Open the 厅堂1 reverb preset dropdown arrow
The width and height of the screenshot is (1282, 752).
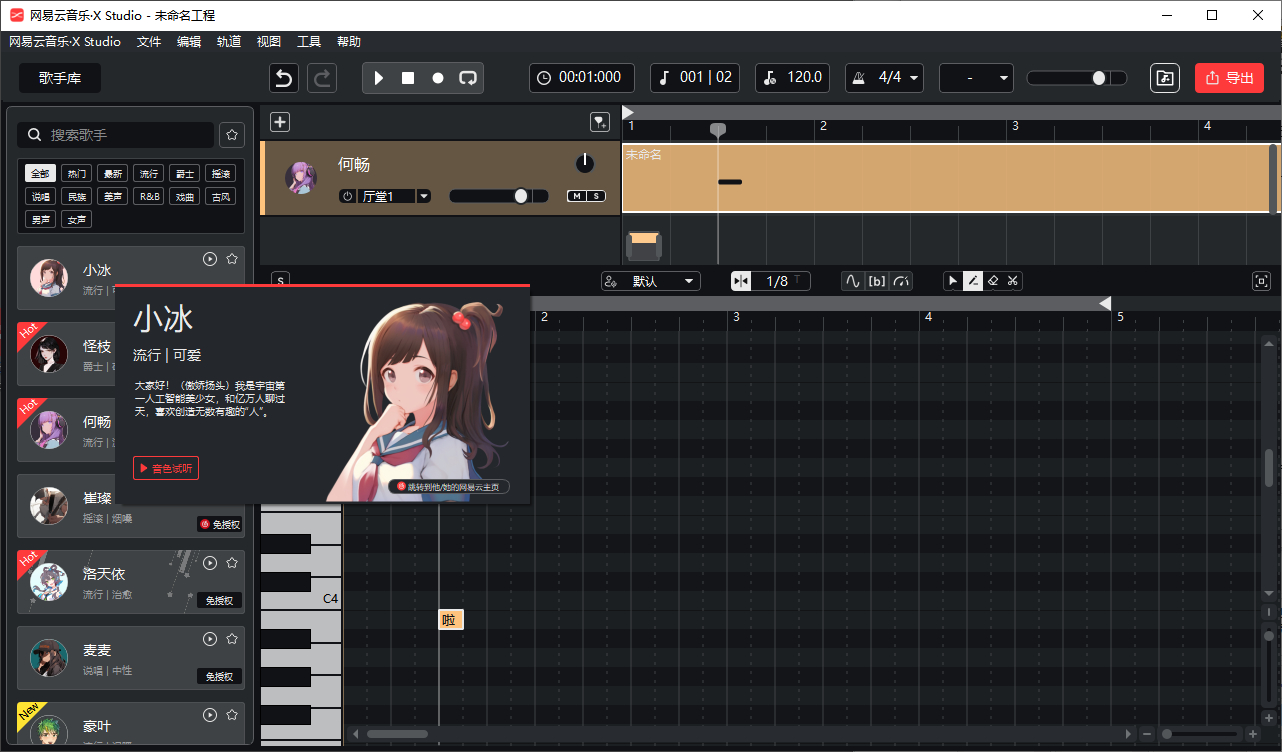click(x=424, y=196)
